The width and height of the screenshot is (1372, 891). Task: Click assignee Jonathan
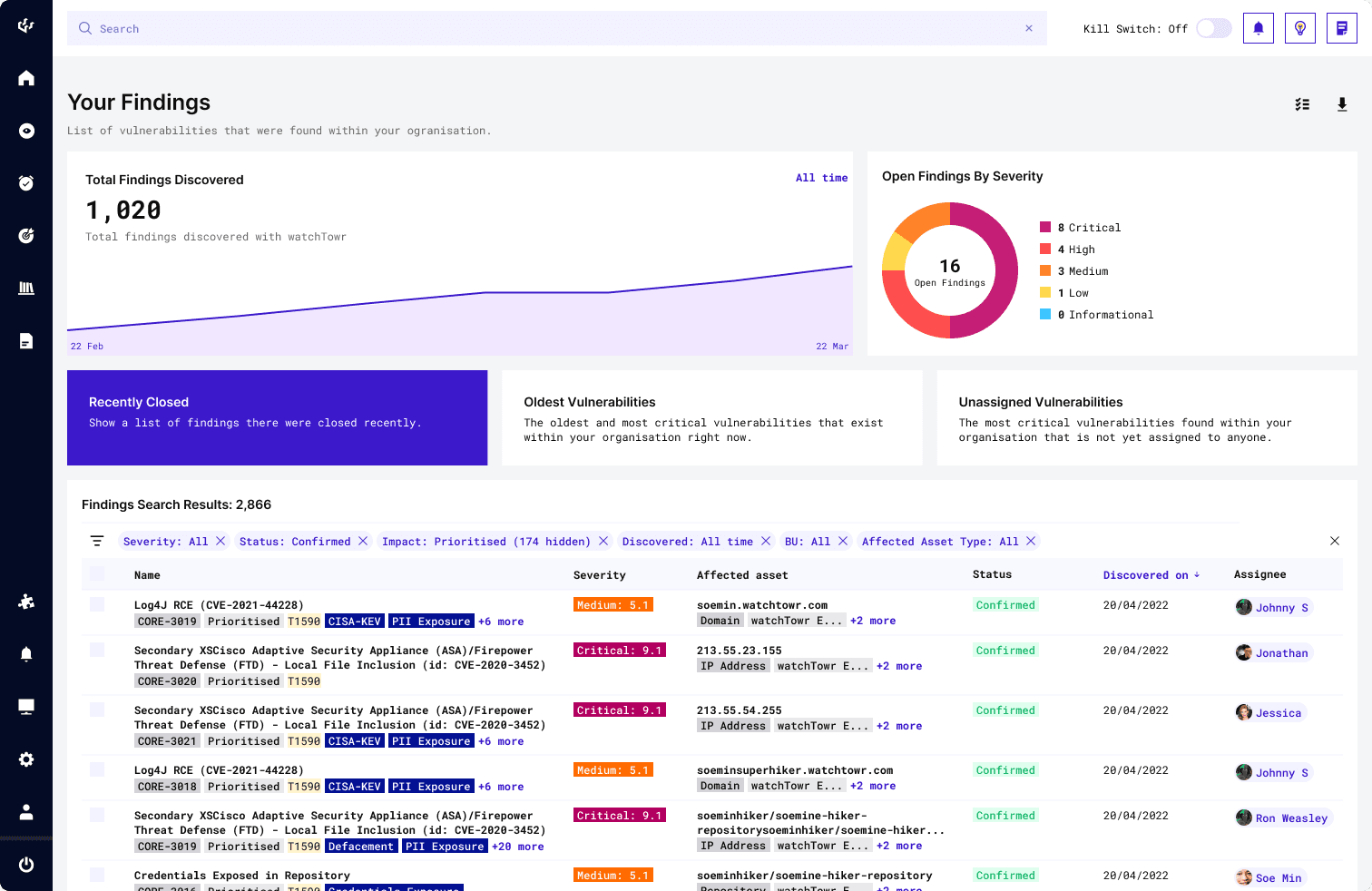click(1274, 652)
